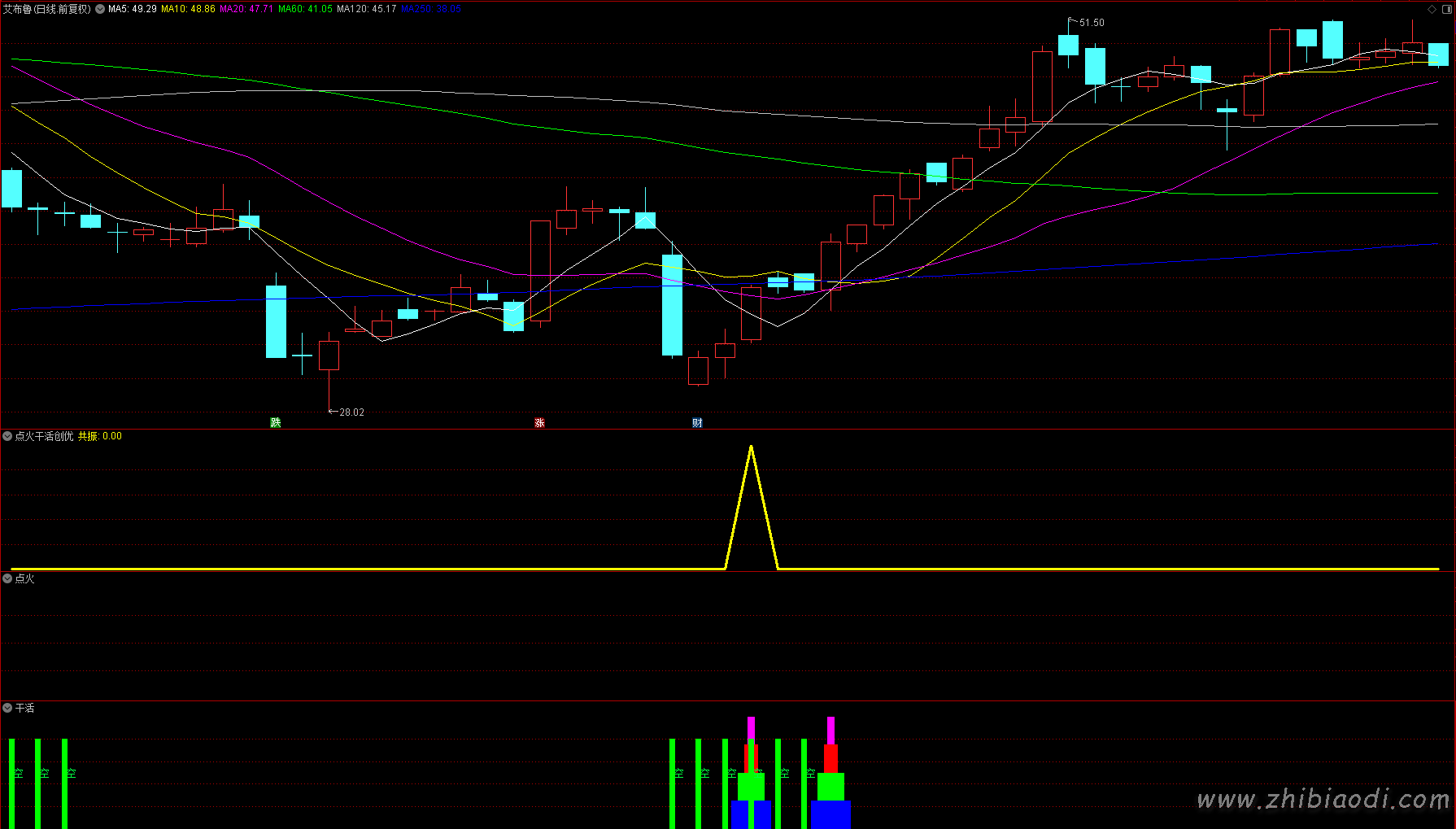Click the 51.50 high price label
Screen dimensions: 1456x829
(1092, 23)
